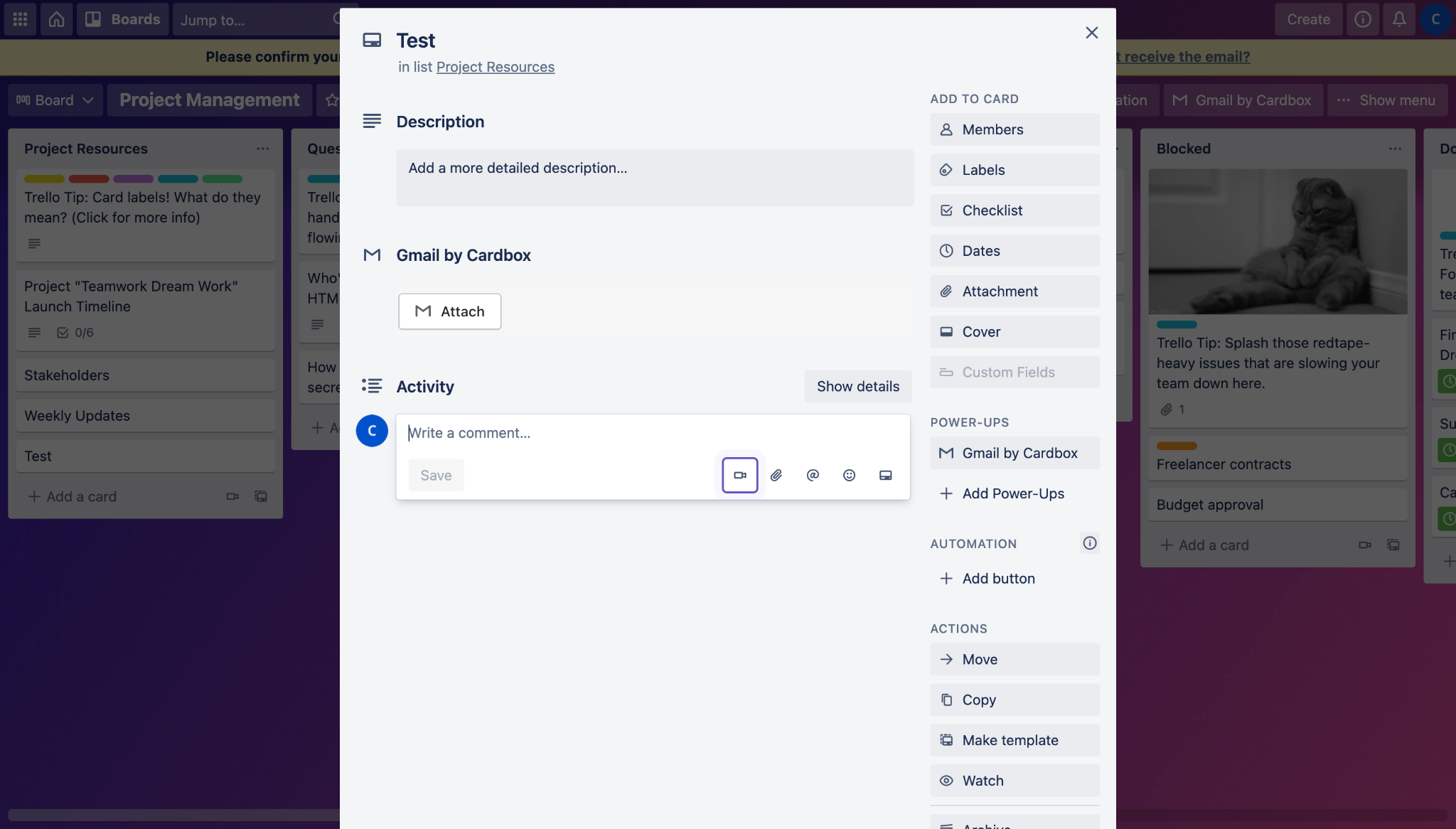
Task: Click the paperclip attachment icon in comment box
Action: tap(776, 475)
